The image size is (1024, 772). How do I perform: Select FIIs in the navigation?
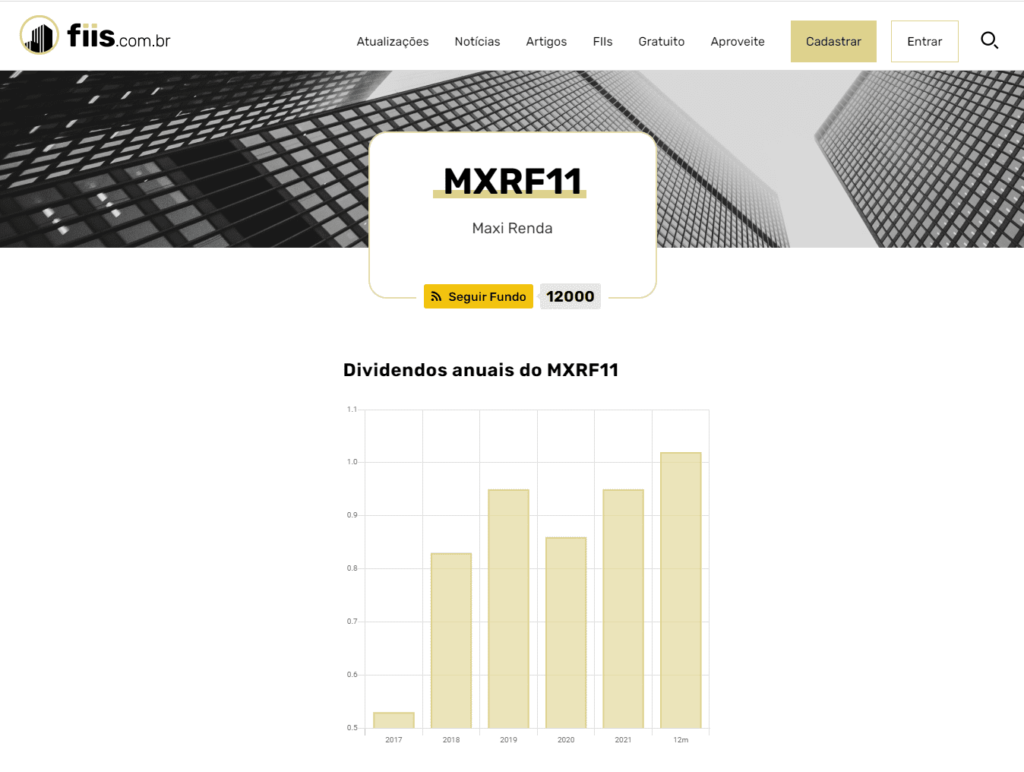click(602, 41)
